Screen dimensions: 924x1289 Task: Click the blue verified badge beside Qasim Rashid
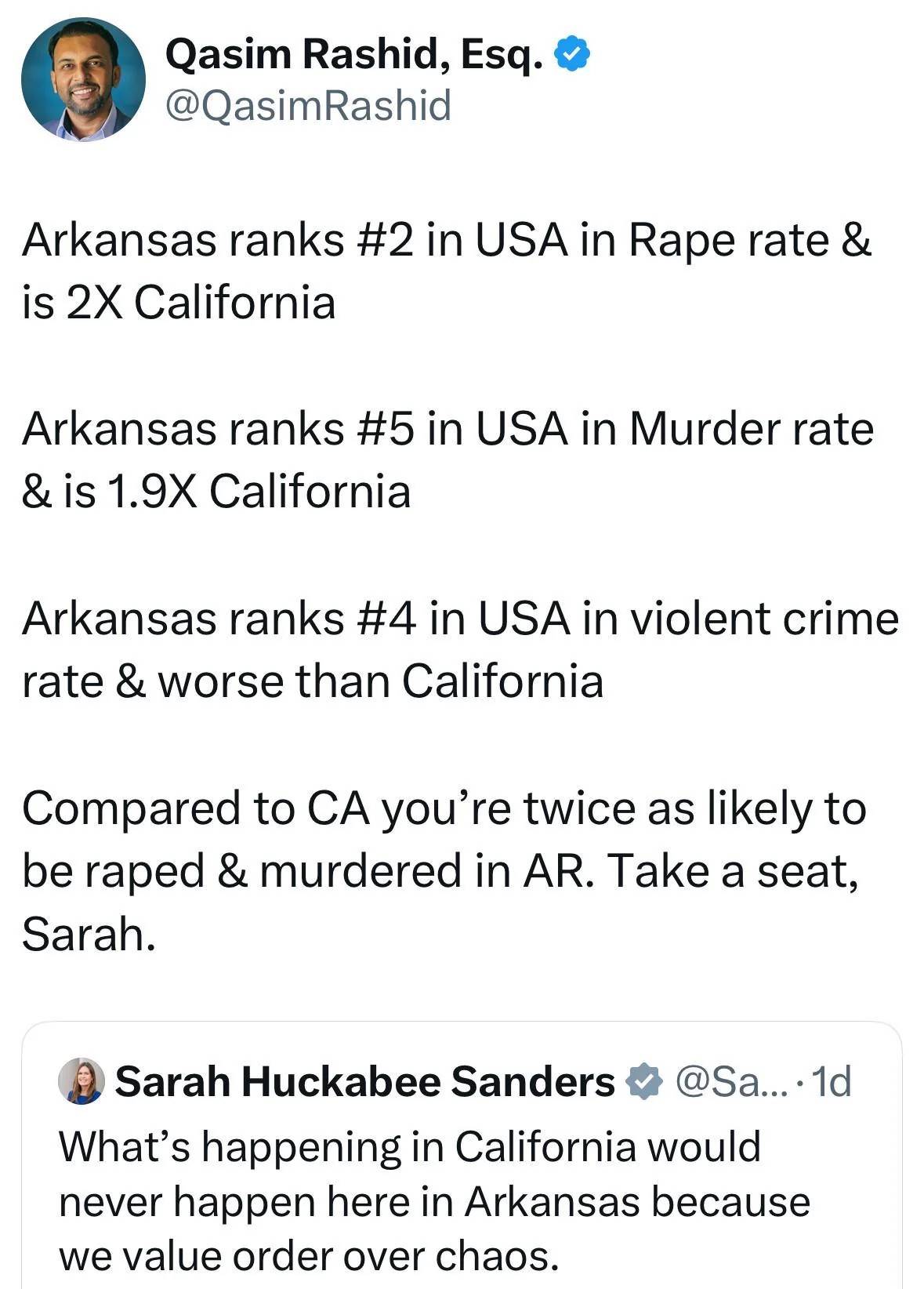[x=572, y=55]
